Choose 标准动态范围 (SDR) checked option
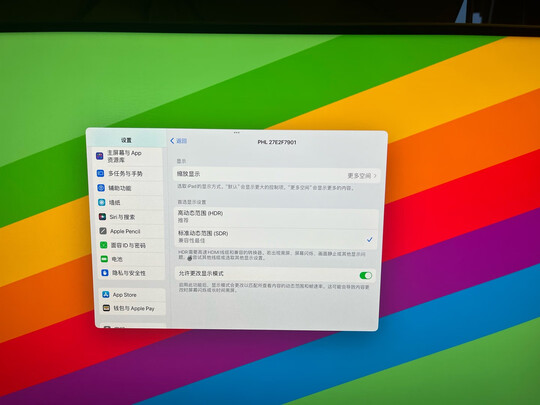Image resolution: width=540 pixels, height=405 pixels. [x=276, y=237]
